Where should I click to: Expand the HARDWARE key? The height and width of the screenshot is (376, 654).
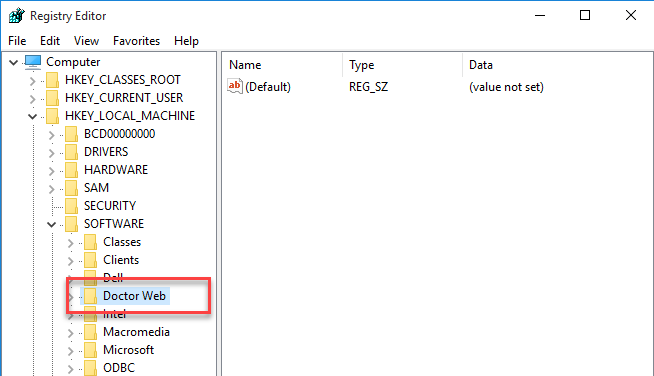pyautogui.click(x=52, y=171)
